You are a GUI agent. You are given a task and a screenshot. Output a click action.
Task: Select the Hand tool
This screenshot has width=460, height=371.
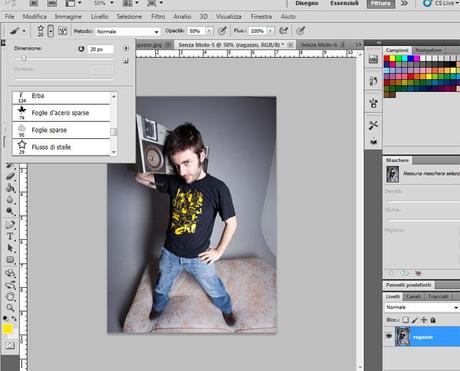[x=10, y=297]
